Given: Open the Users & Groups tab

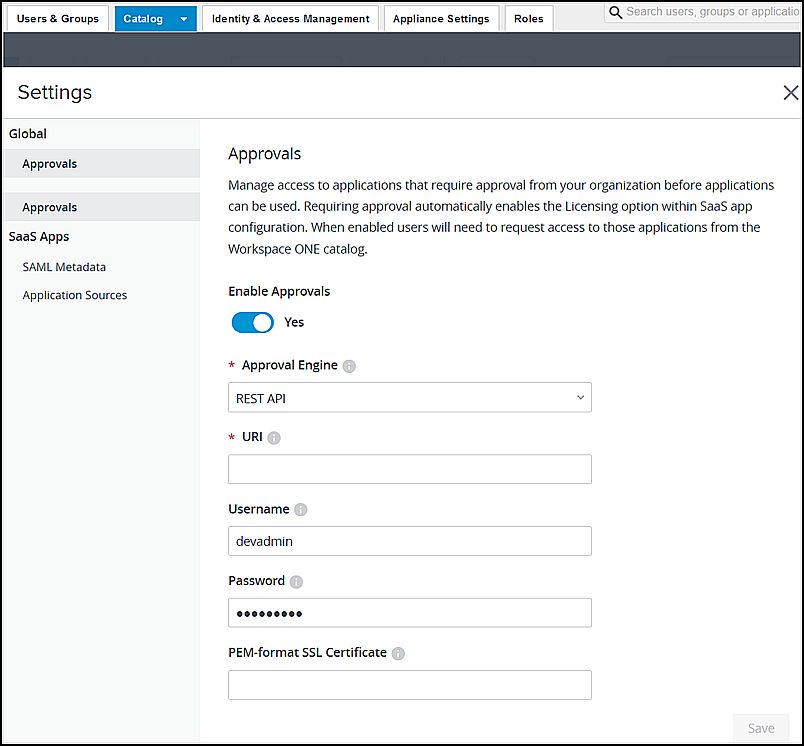Looking at the screenshot, I should pyautogui.click(x=57, y=18).
